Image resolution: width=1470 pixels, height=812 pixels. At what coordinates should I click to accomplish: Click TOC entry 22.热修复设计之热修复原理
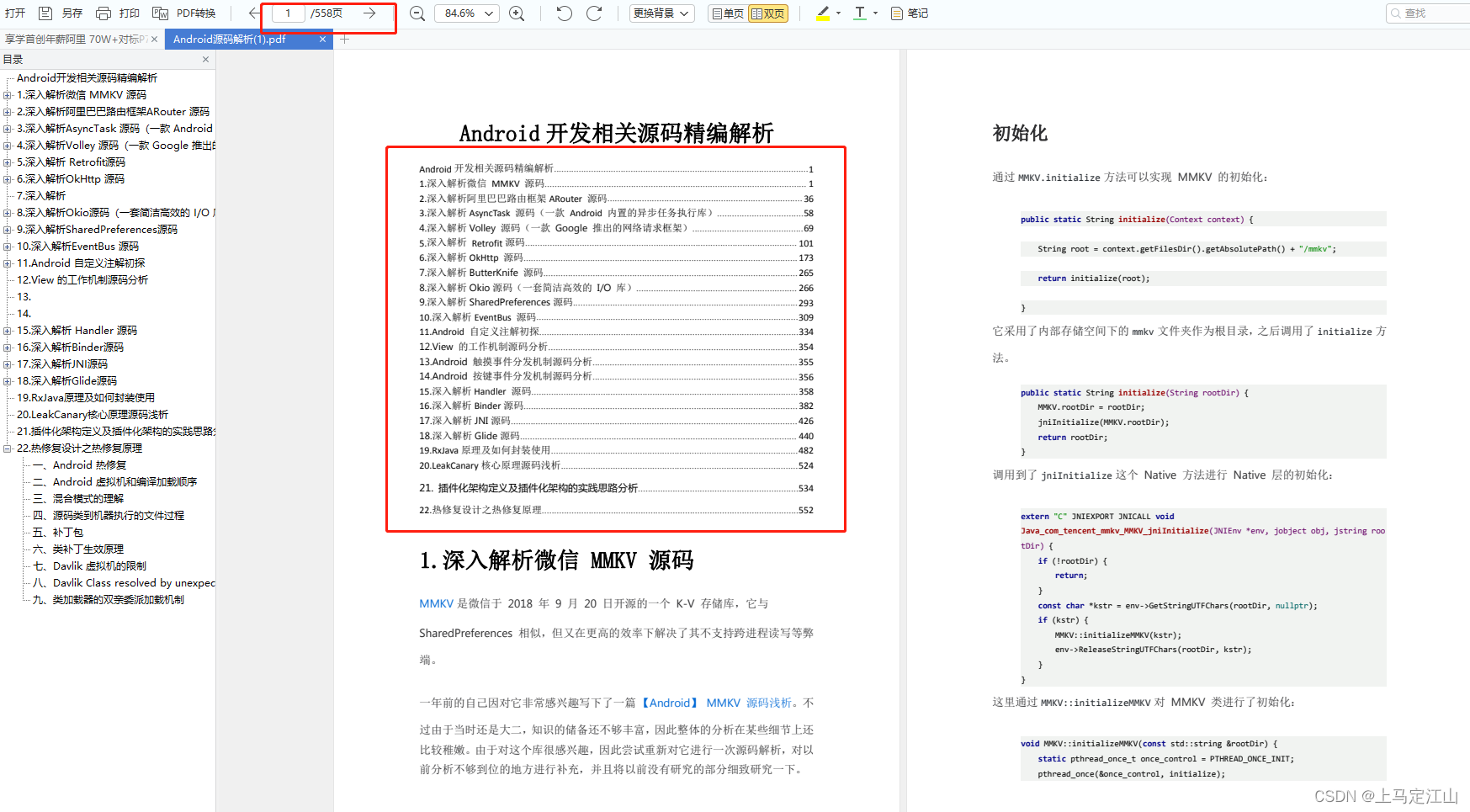[616, 510]
